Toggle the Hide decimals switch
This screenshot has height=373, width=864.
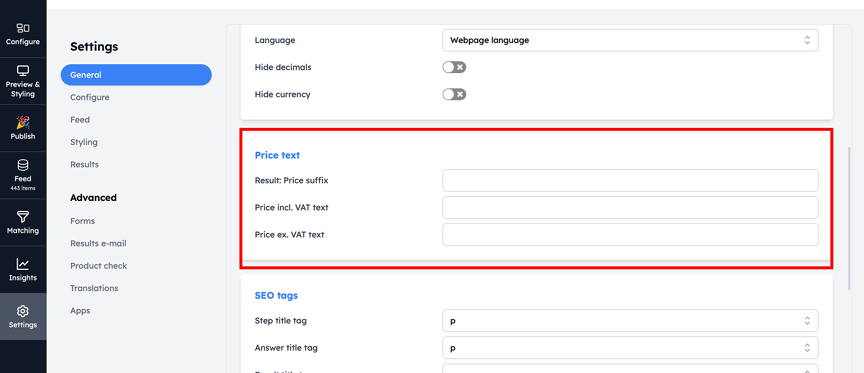pyautogui.click(x=454, y=67)
